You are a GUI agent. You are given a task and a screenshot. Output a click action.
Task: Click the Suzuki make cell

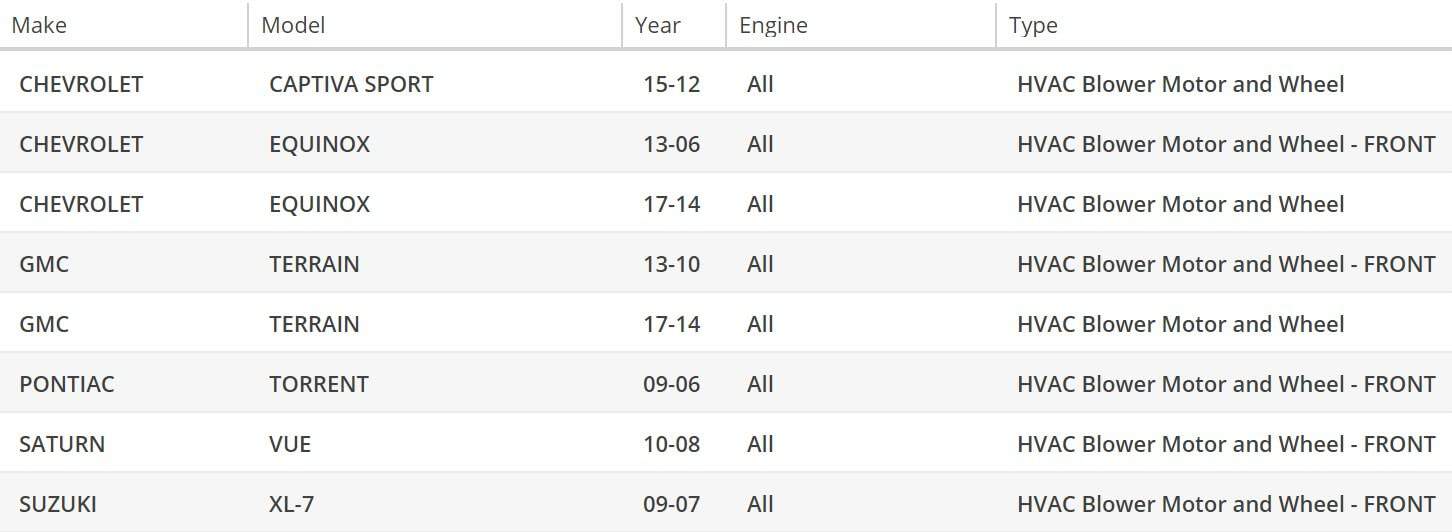58,504
